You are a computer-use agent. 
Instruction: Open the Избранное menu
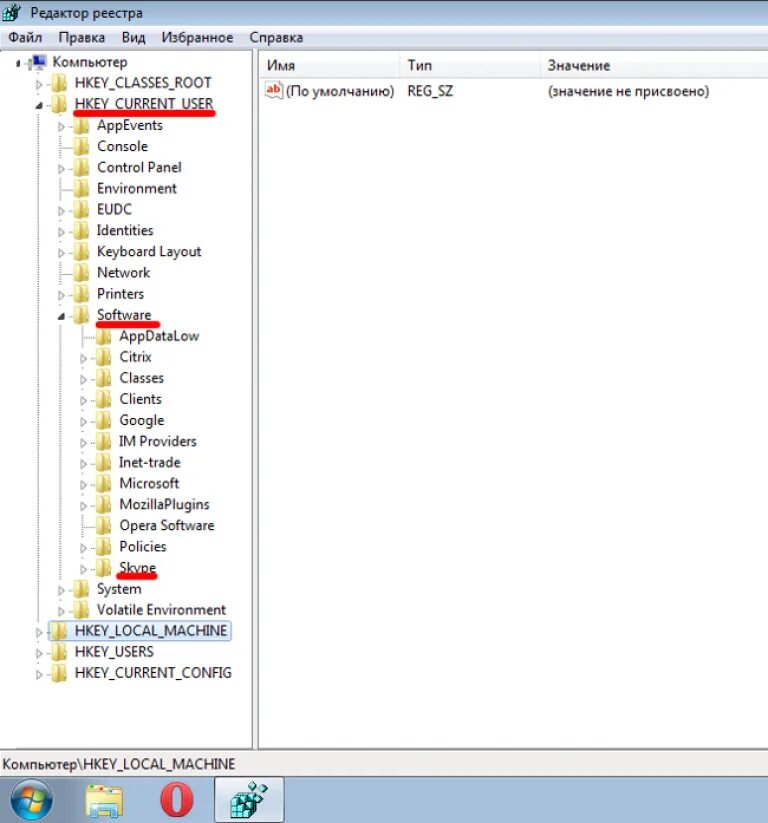[197, 38]
